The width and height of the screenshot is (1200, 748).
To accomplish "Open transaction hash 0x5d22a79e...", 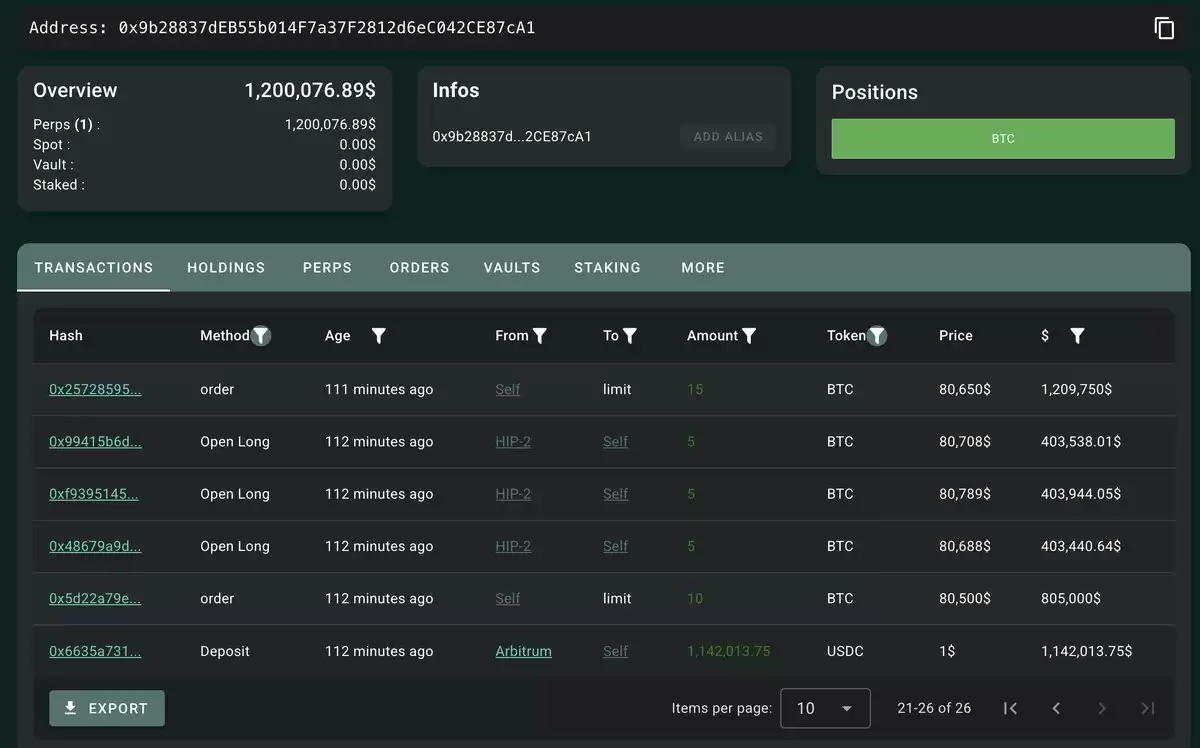I will 95,598.
